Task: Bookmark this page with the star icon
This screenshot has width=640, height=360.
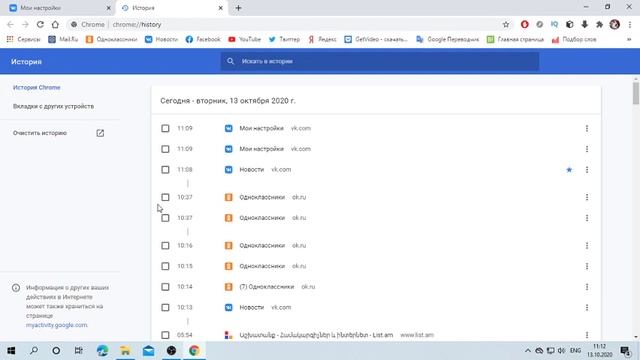Action: point(506,24)
